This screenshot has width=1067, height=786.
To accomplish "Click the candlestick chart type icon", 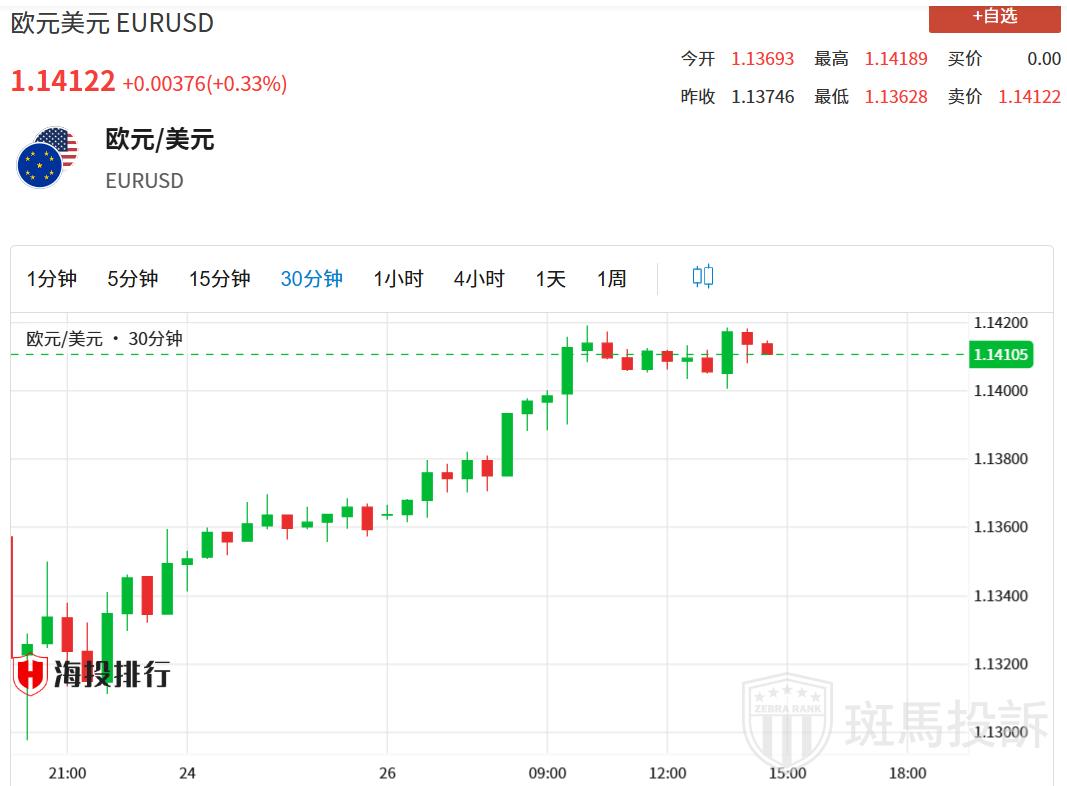I will tap(702, 277).
